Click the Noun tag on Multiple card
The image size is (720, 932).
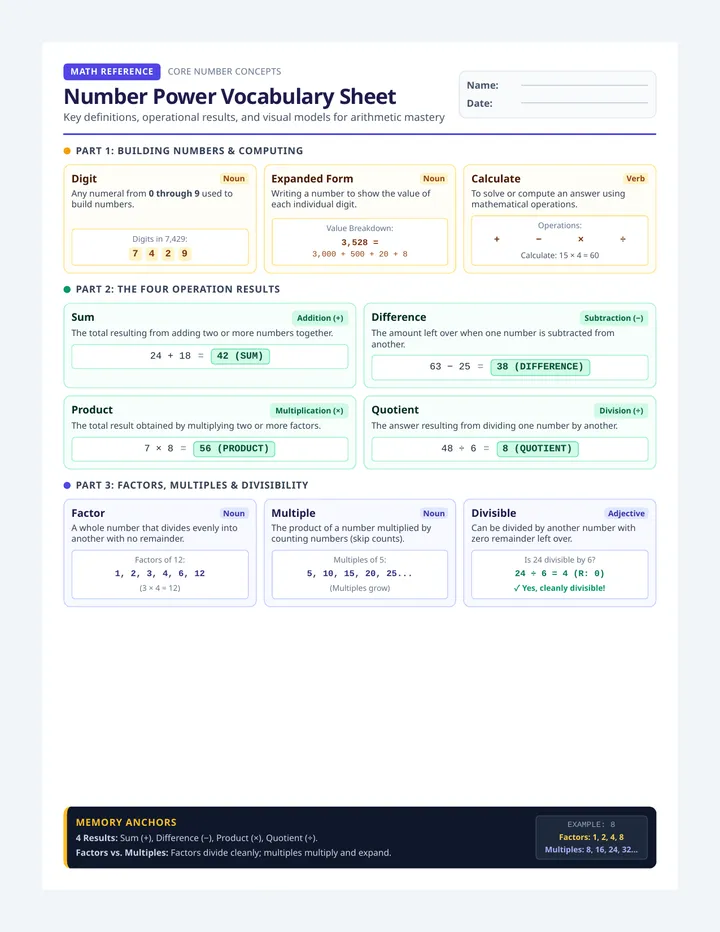[433, 514]
